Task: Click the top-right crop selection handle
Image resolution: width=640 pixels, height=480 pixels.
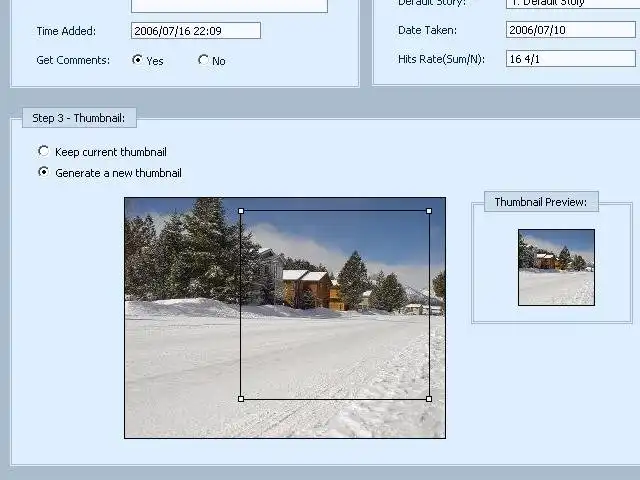Action: 429,211
